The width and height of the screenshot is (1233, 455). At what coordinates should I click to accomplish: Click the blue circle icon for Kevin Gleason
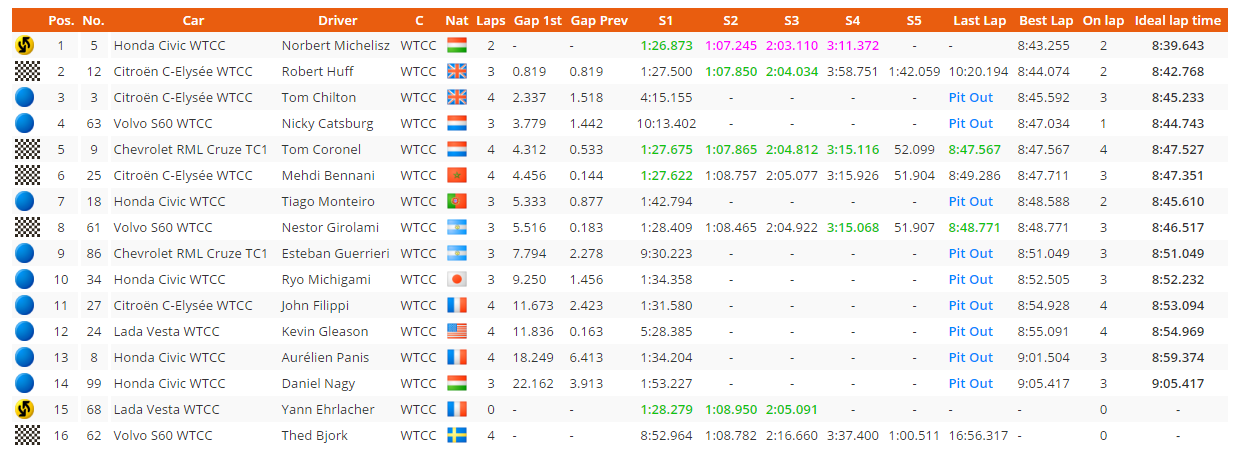coord(25,332)
